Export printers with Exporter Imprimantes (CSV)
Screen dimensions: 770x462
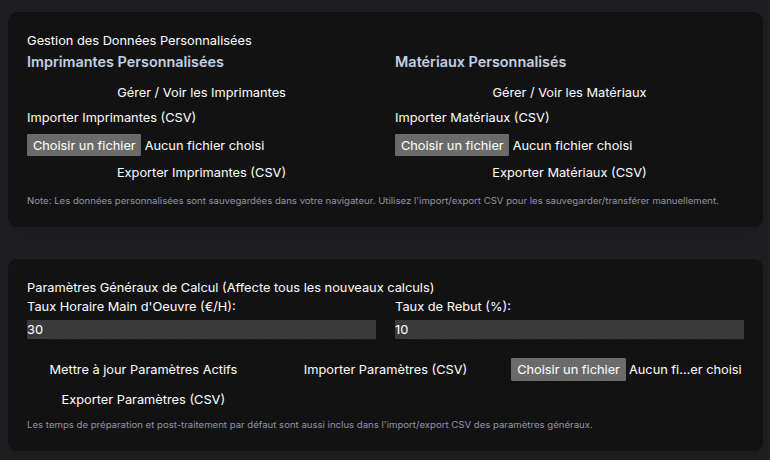click(201, 172)
